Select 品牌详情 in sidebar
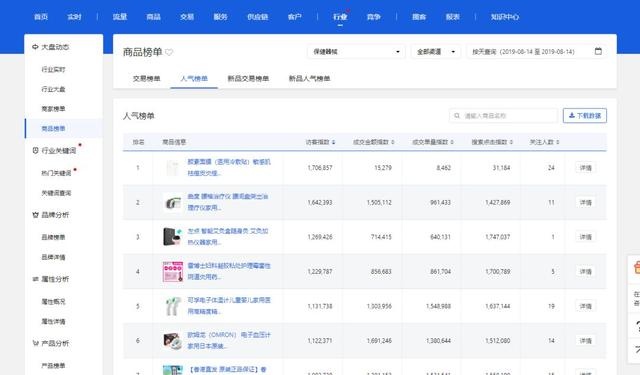Screen dimensions: 640x375 [x=53, y=257]
